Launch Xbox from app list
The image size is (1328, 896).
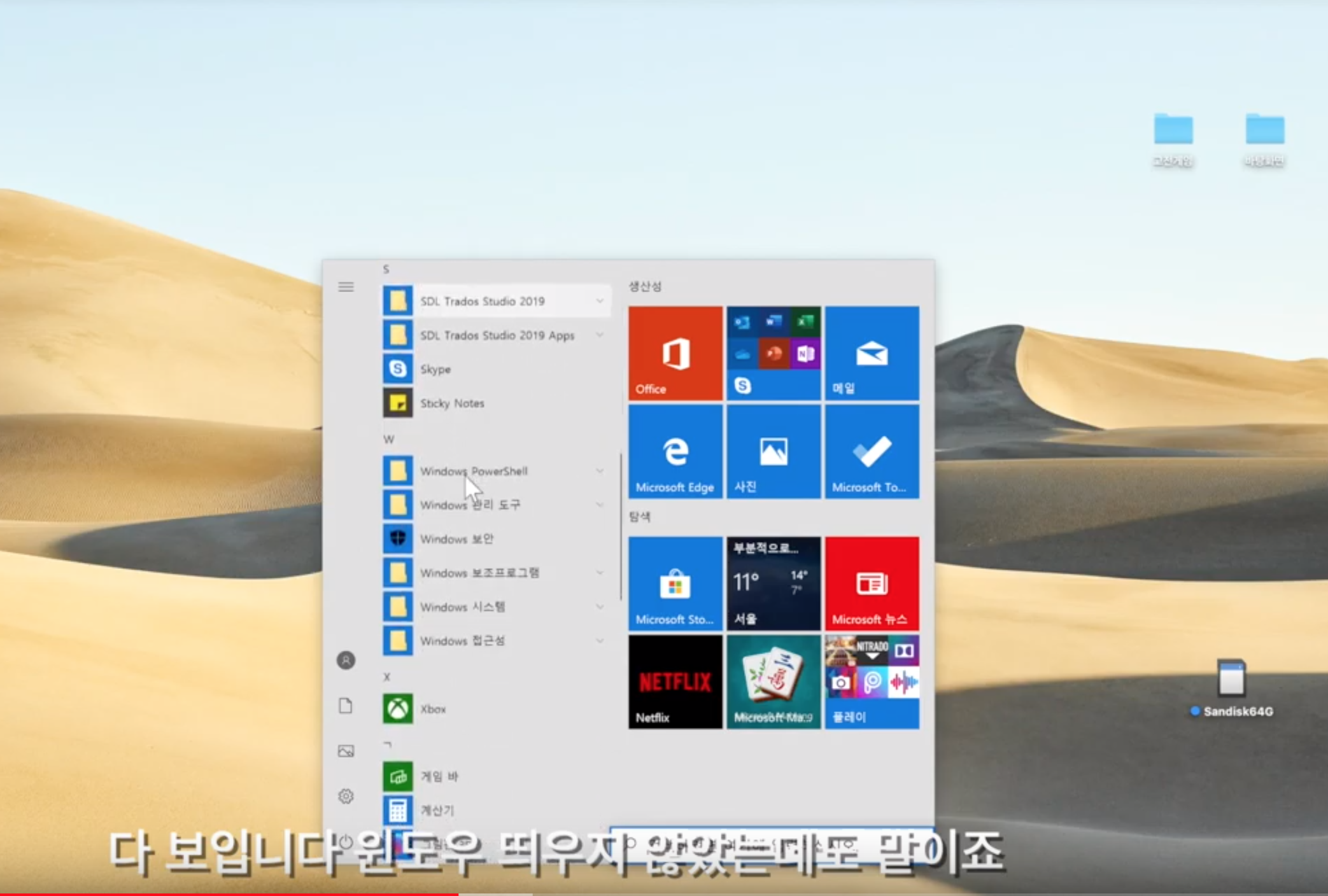433,708
